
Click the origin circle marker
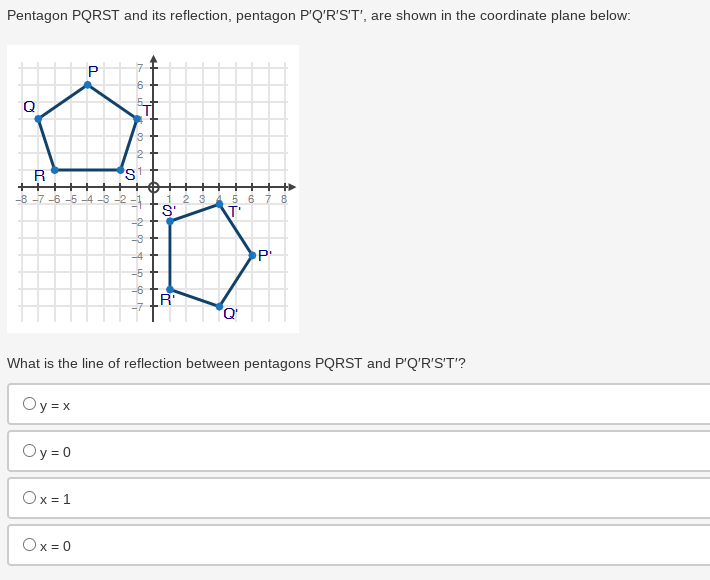click(x=154, y=187)
